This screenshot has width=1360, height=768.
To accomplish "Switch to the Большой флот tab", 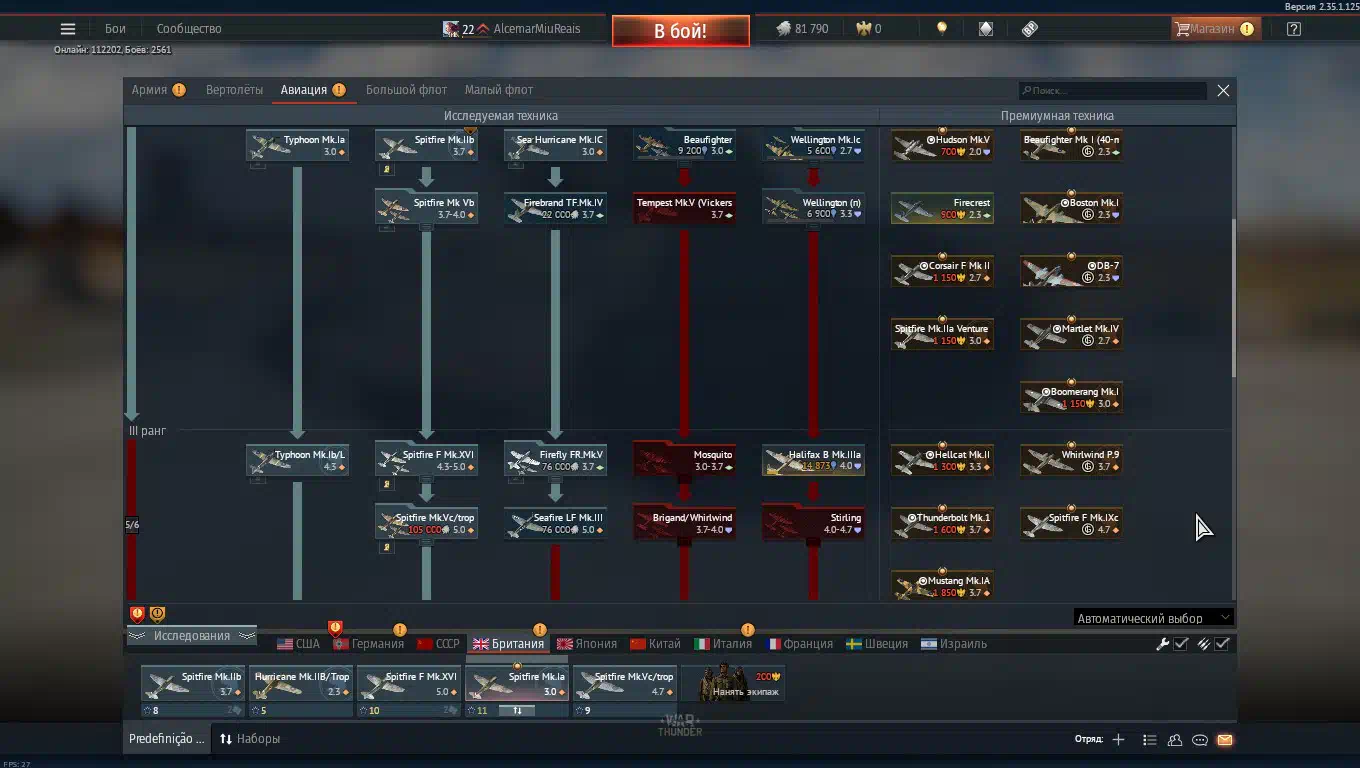I will pos(406,90).
